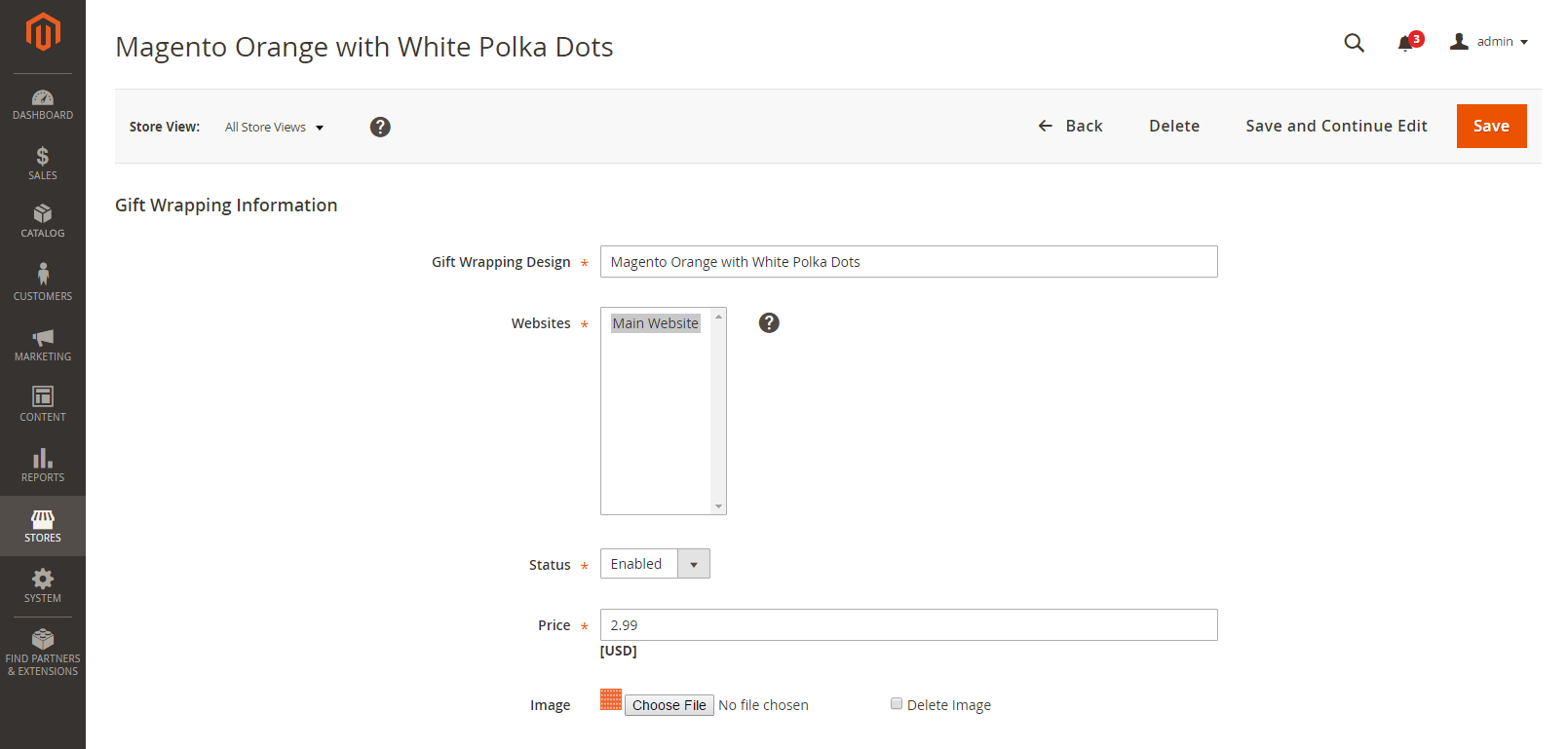This screenshot has width=1568, height=749.
Task: Click the Gift Wrapping Design input field
Action: tap(908, 262)
